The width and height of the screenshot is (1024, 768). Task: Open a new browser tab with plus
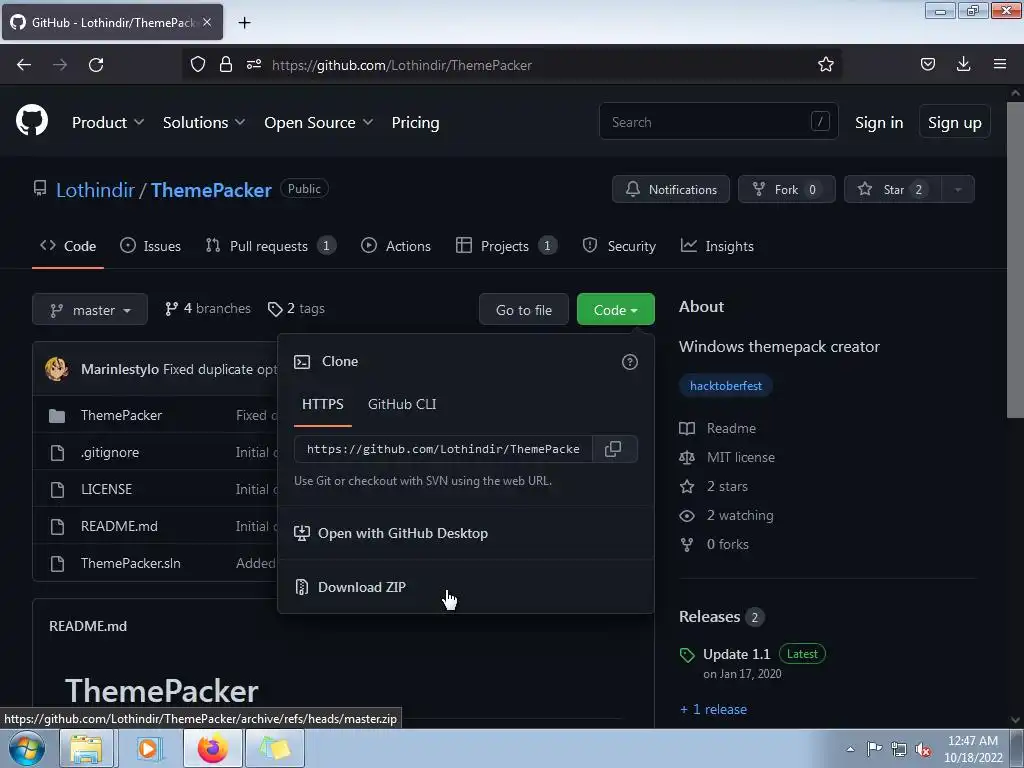244,23
